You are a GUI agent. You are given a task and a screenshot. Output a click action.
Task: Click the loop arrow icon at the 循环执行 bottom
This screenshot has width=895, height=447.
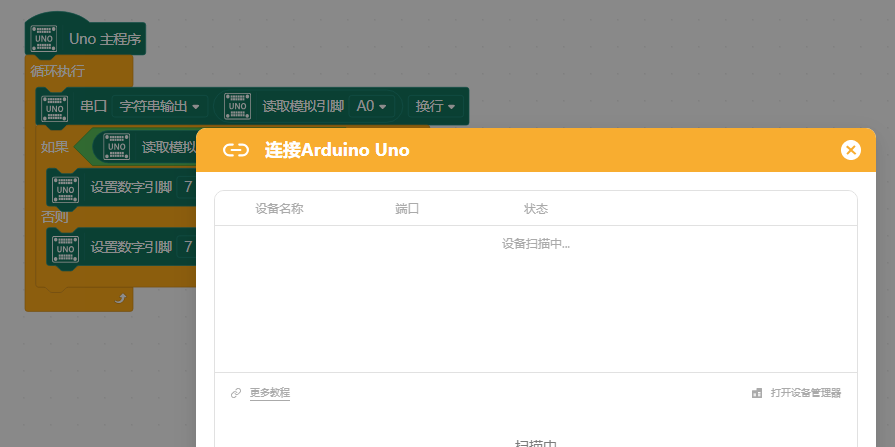point(120,298)
